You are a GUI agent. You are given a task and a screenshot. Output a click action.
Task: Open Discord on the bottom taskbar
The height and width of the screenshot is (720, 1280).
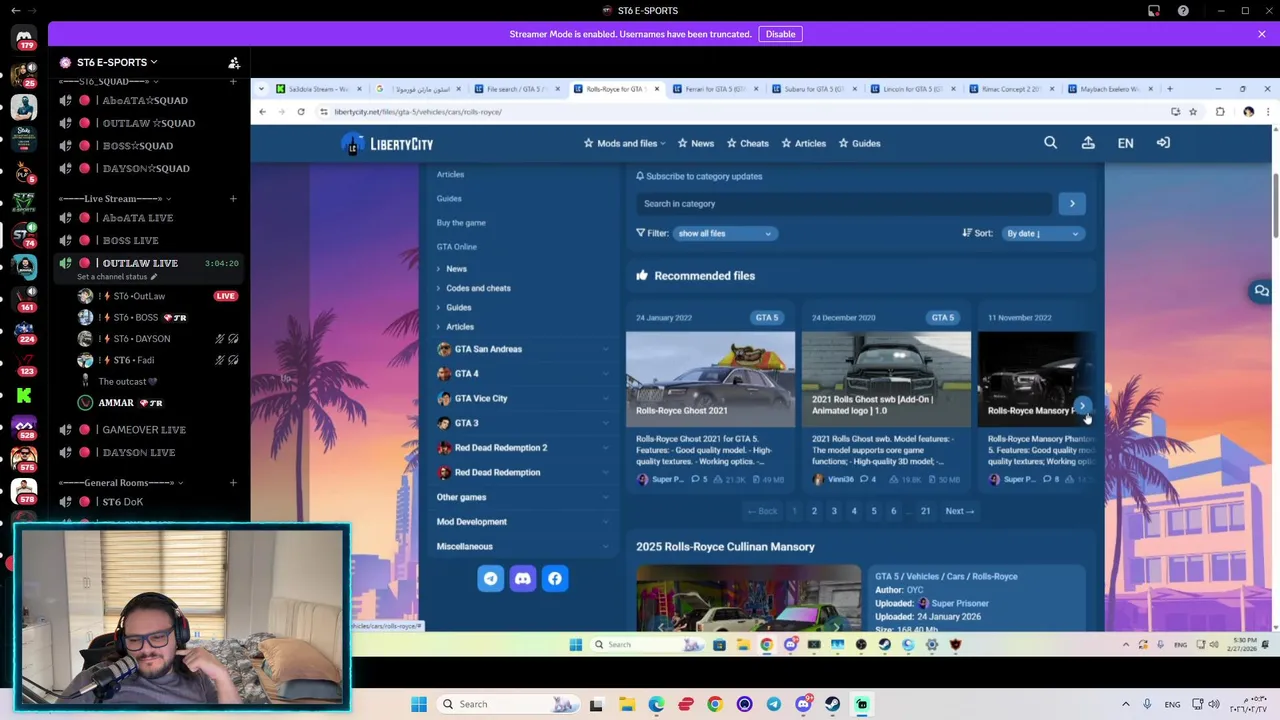[803, 704]
